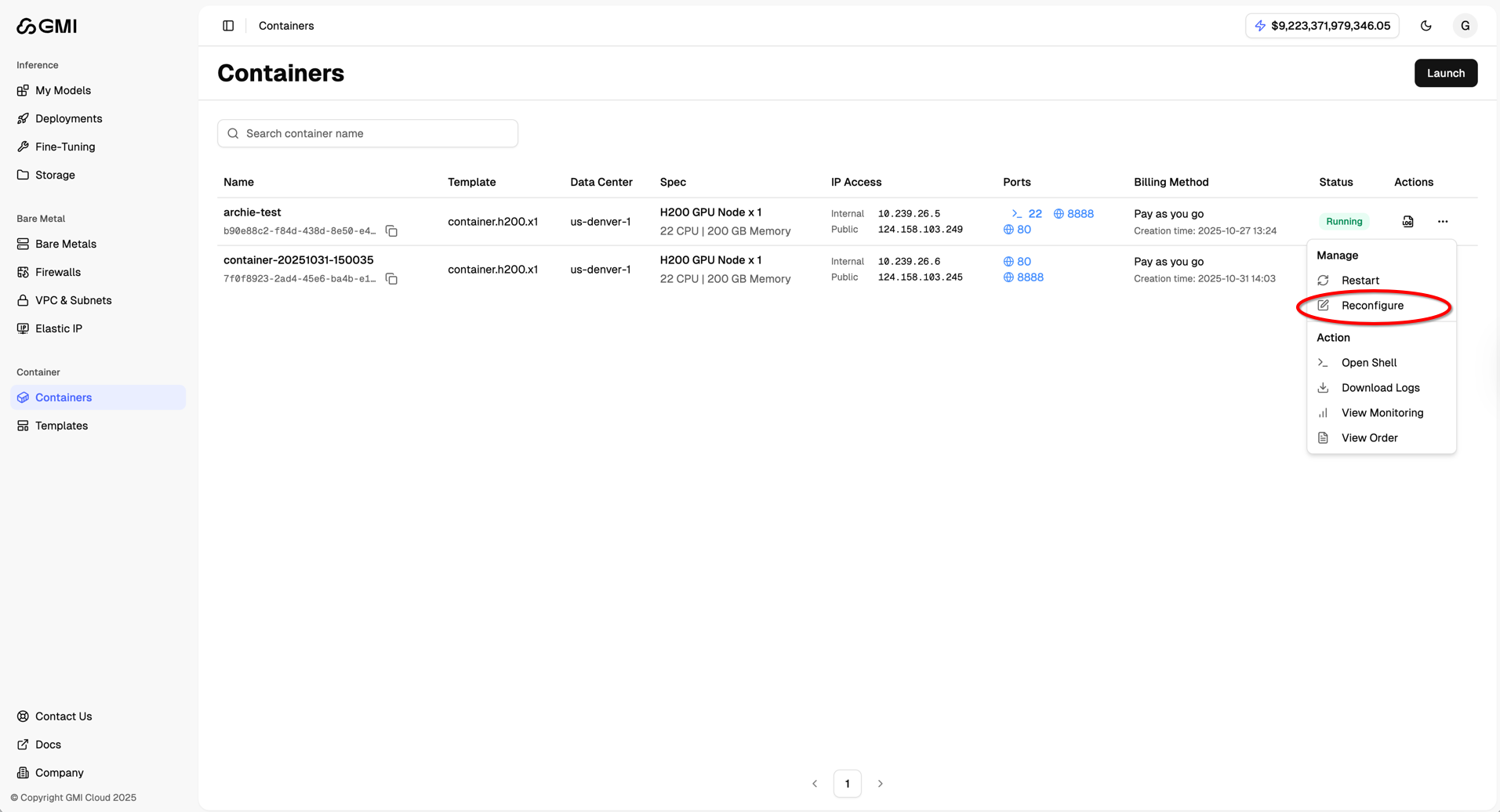Select Containers sidebar item
1500x812 pixels.
[x=98, y=397]
